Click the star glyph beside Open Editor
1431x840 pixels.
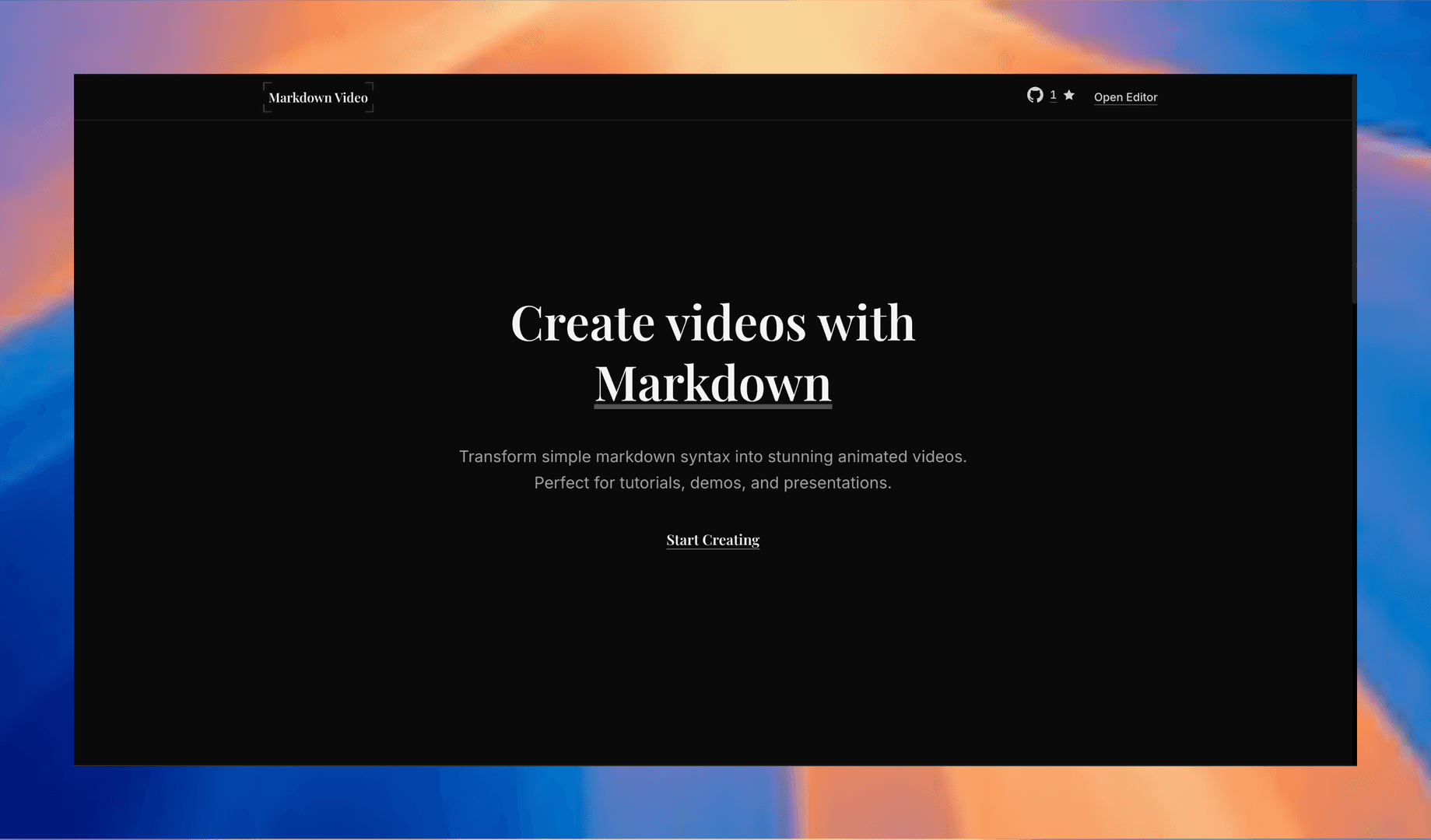click(x=1069, y=95)
